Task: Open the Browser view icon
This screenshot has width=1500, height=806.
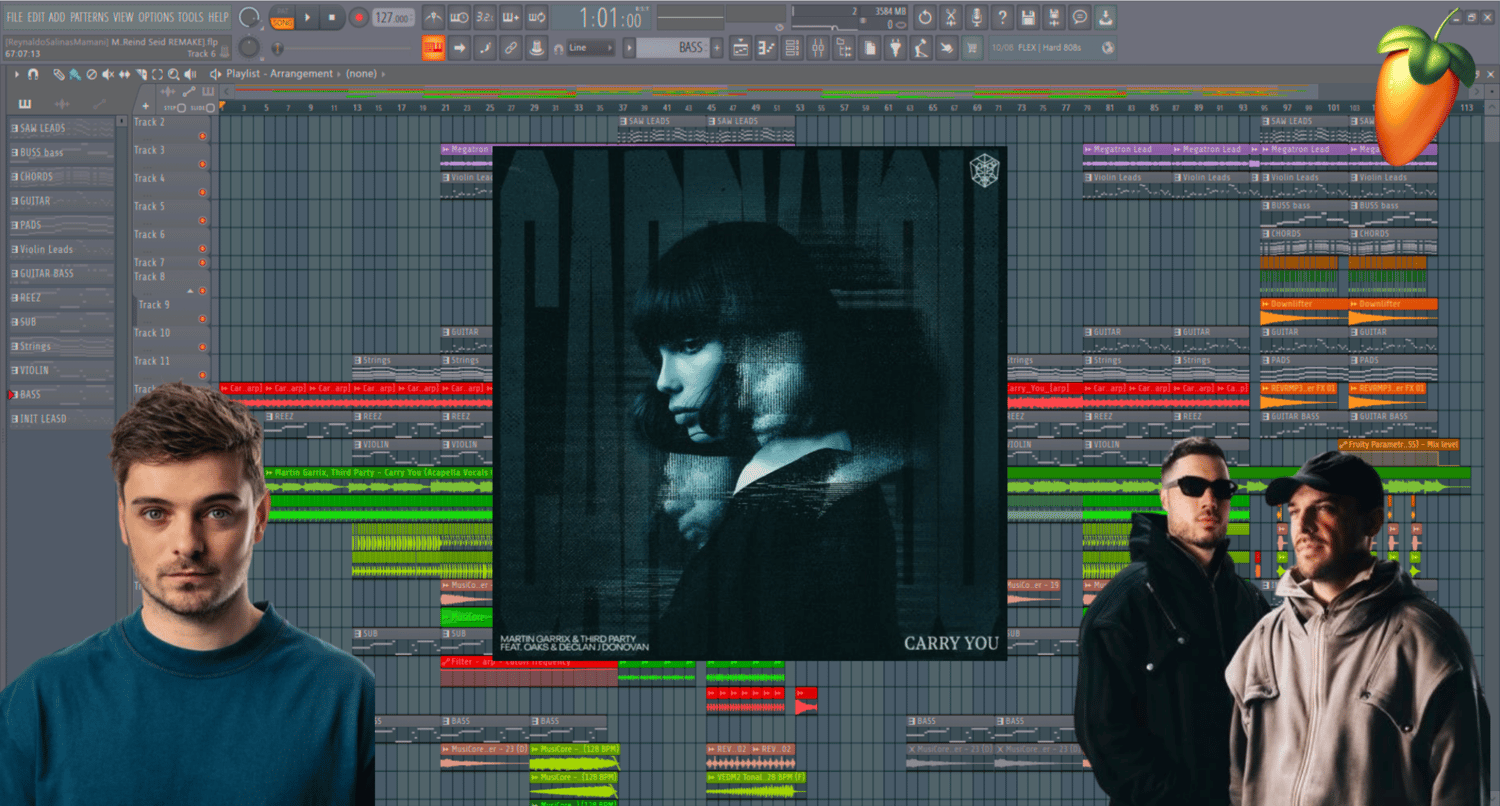Action: 844,47
